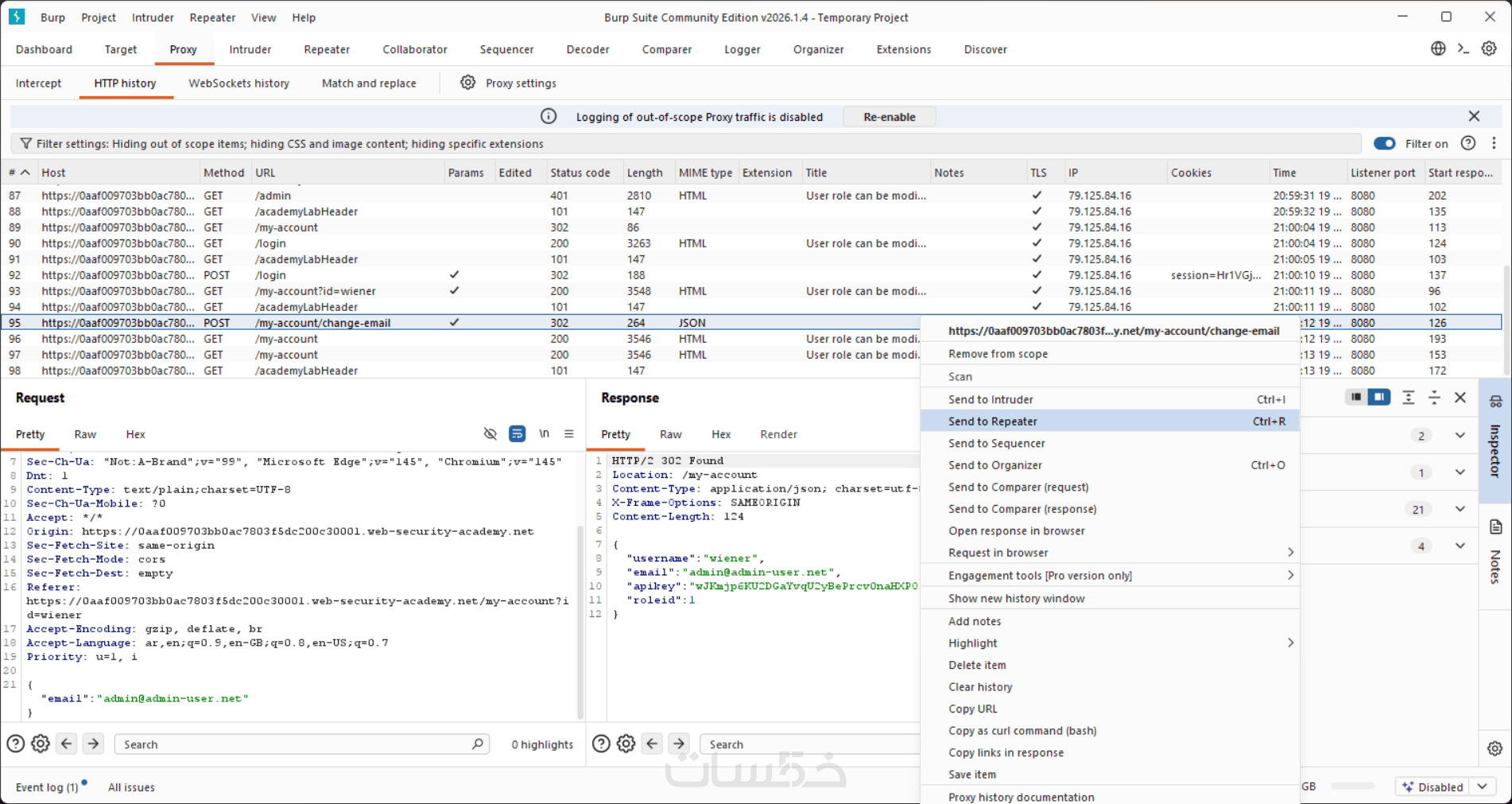Switch to the WebSockets history tab
The height and width of the screenshot is (804, 1512).
(238, 84)
